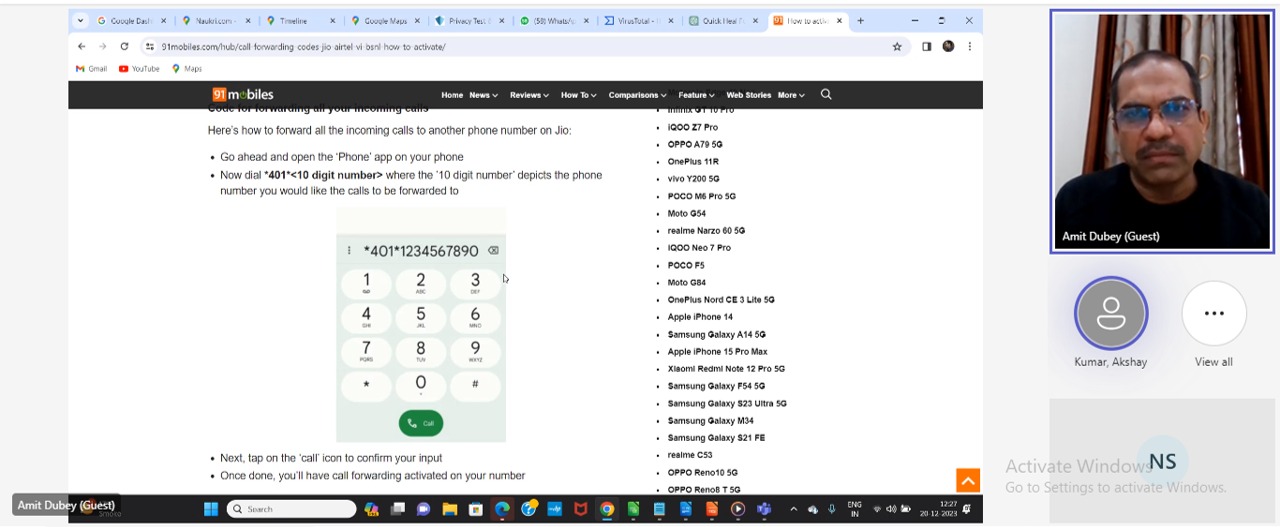Click the Windows taskbar Search box

click(x=291, y=509)
